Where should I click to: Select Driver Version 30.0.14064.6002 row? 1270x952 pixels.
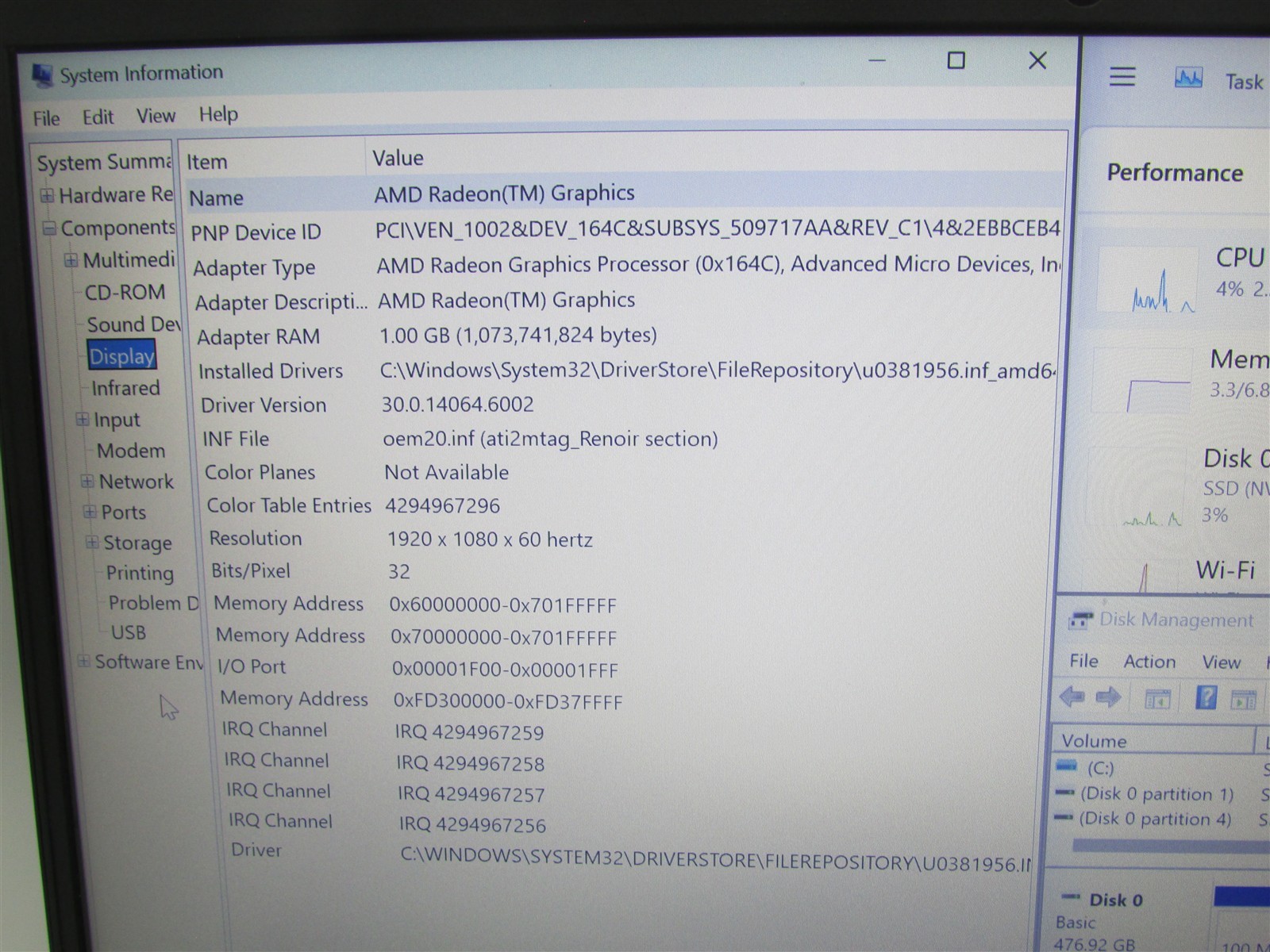click(628, 405)
